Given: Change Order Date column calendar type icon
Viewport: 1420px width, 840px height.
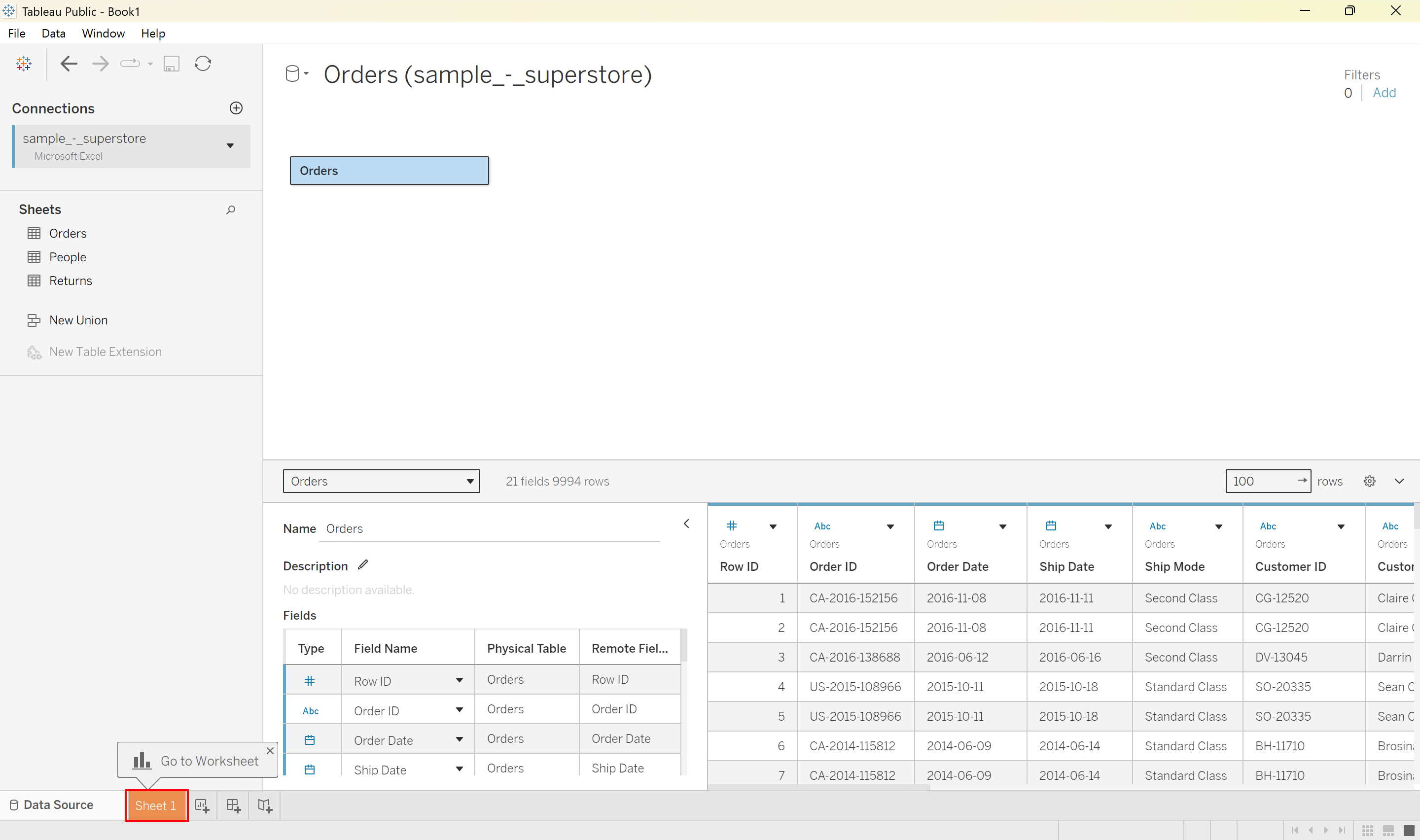Looking at the screenshot, I should 938,526.
